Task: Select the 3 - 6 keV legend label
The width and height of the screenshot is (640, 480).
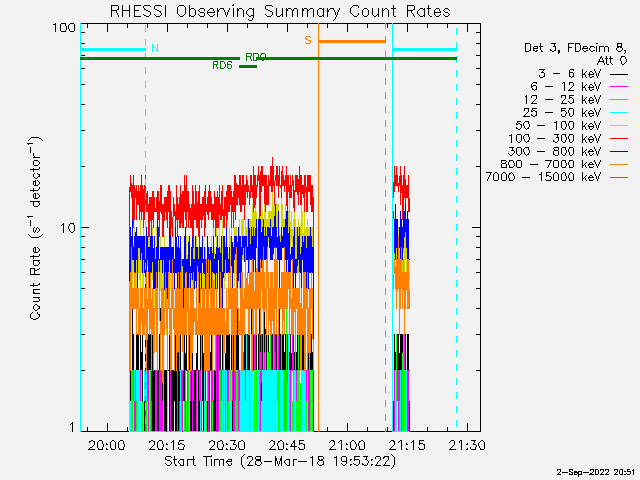Action: click(x=569, y=74)
